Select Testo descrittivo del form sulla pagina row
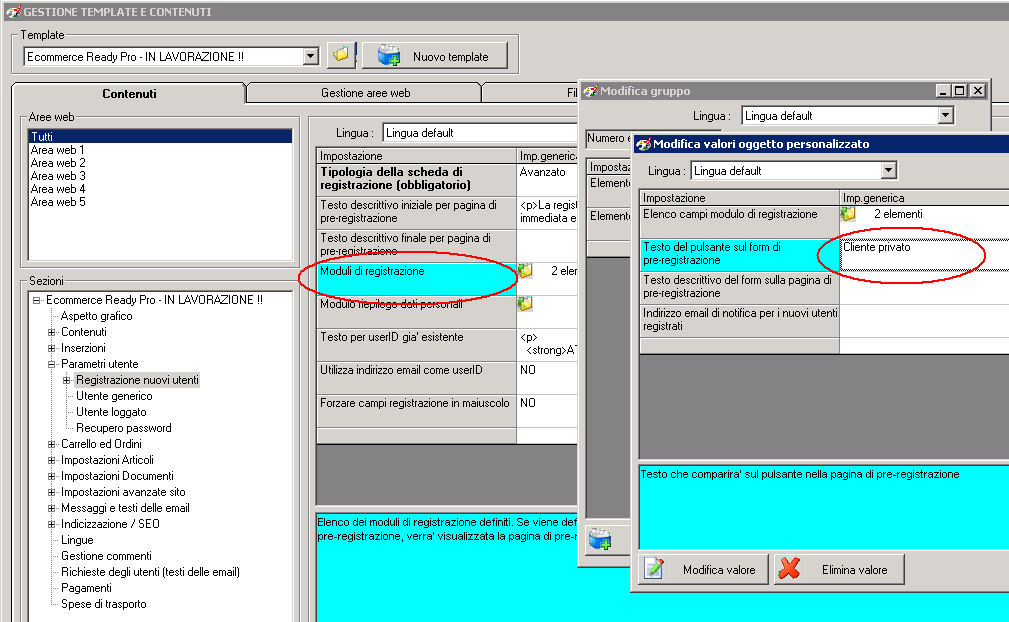Image resolution: width=1009 pixels, height=622 pixels. point(739,287)
